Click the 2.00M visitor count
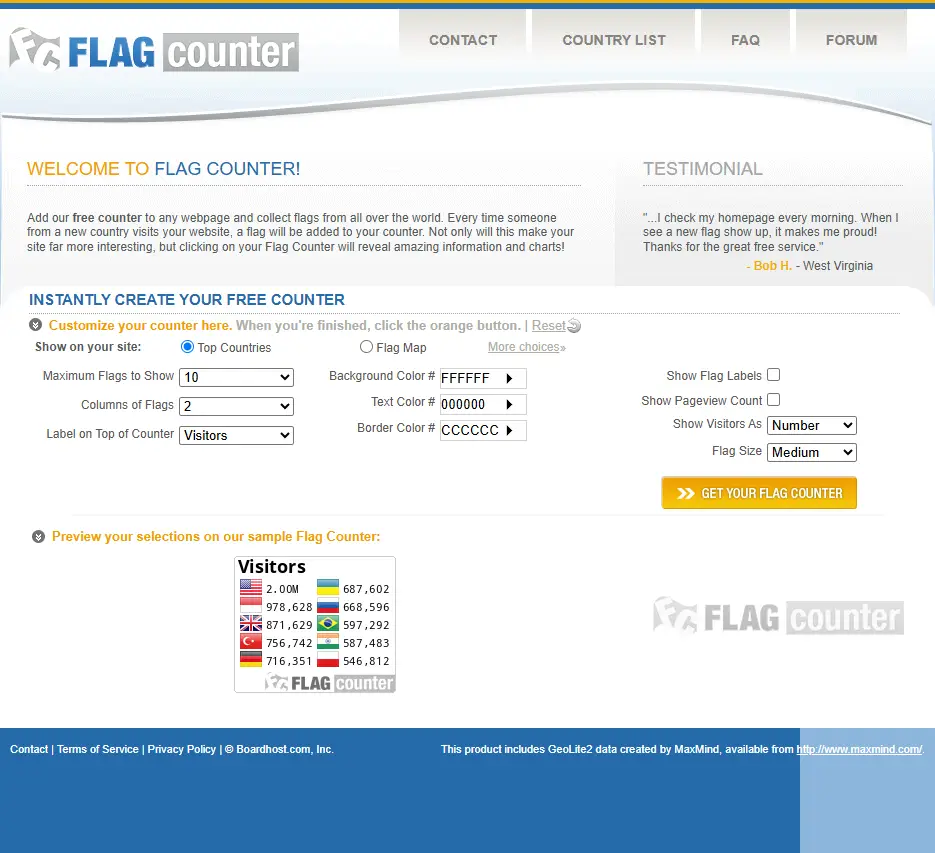 [283, 589]
